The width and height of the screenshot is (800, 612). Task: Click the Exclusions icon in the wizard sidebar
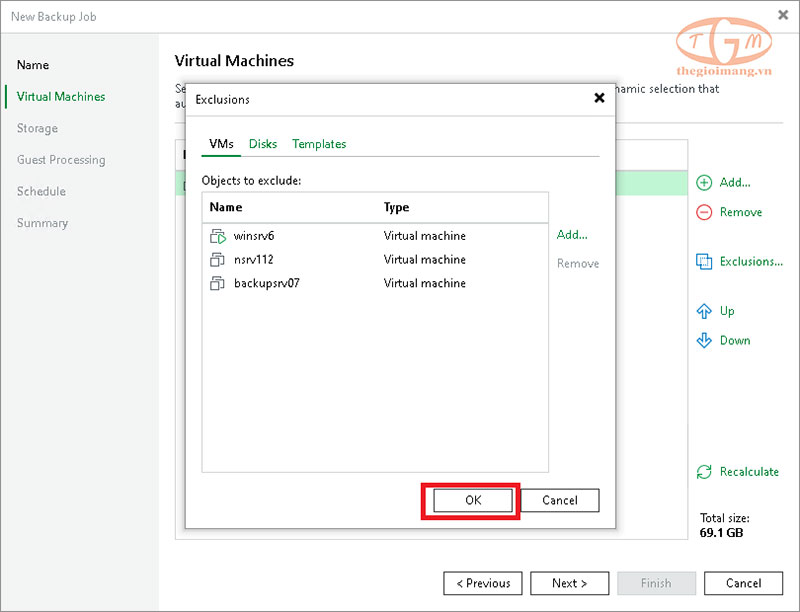tap(704, 262)
